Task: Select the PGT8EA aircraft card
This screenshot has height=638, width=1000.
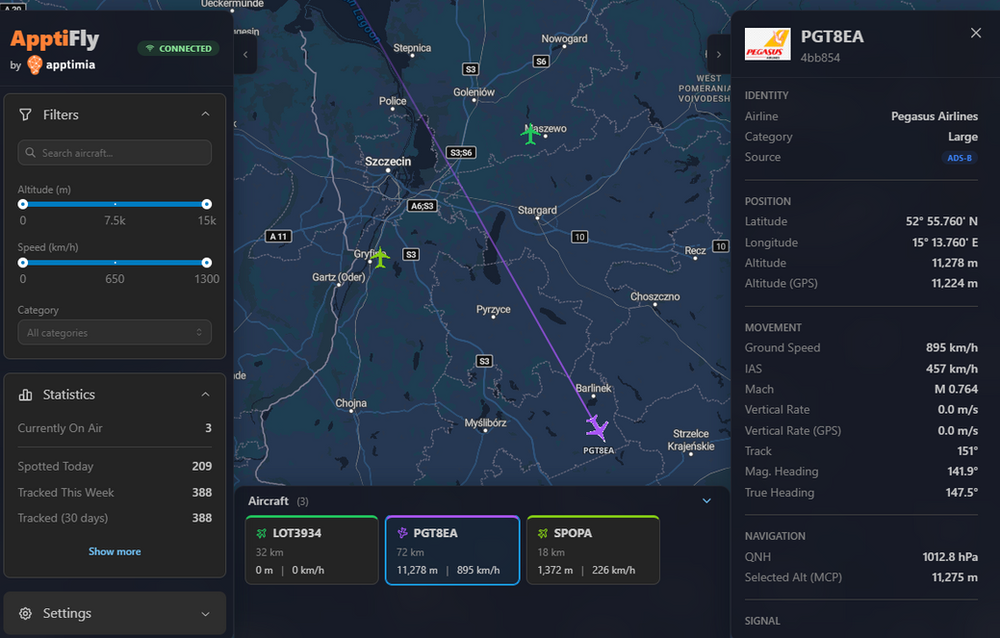Action: (x=452, y=550)
